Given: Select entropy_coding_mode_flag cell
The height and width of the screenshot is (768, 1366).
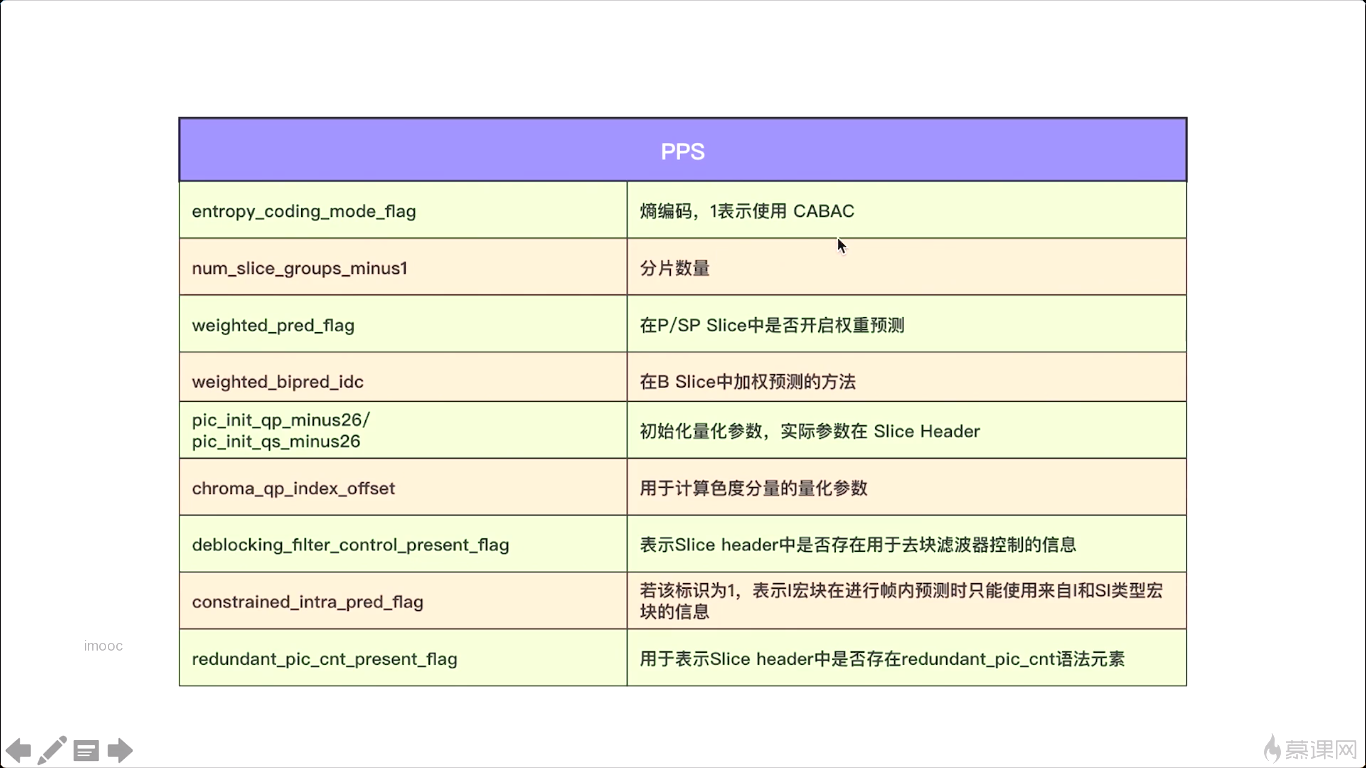Looking at the screenshot, I should click(x=403, y=210).
